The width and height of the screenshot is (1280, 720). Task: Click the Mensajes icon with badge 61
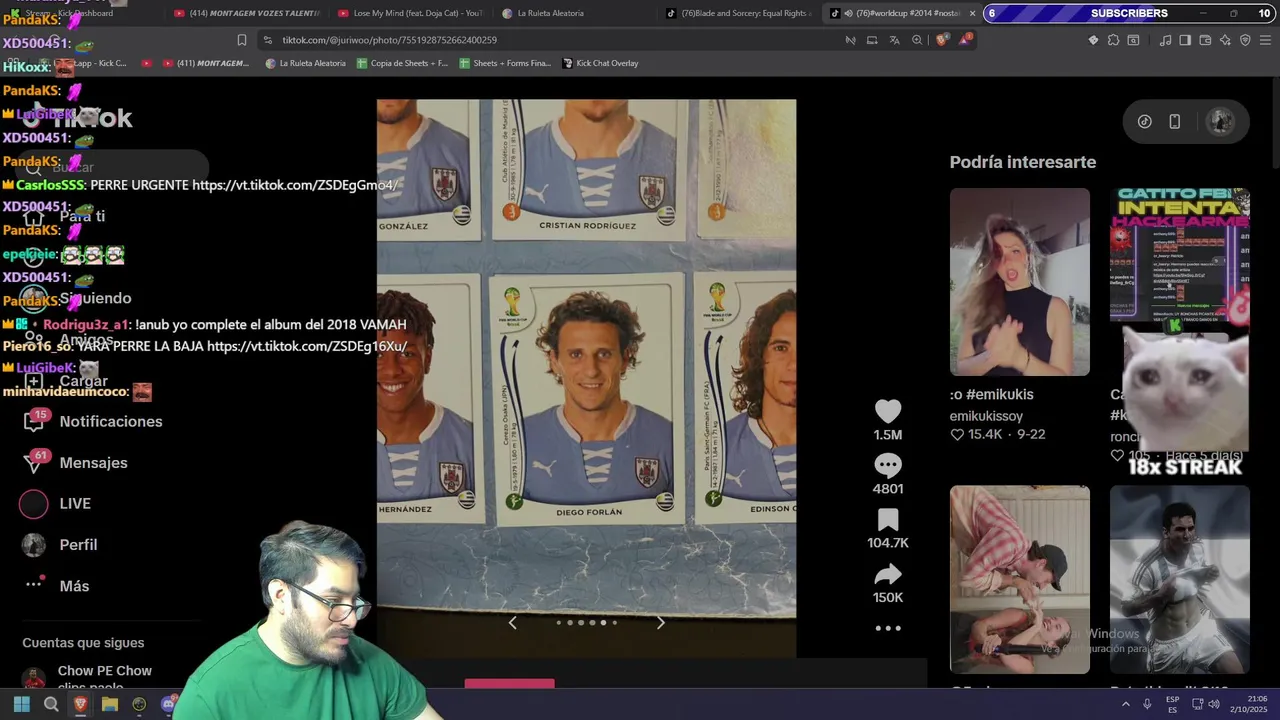pyautogui.click(x=34, y=462)
